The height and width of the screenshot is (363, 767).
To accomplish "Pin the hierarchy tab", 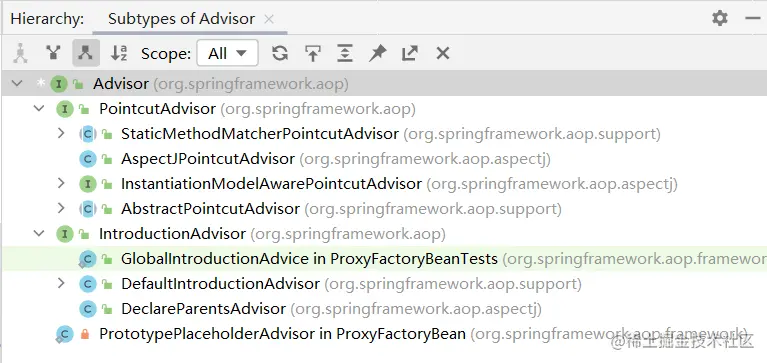I will [378, 53].
